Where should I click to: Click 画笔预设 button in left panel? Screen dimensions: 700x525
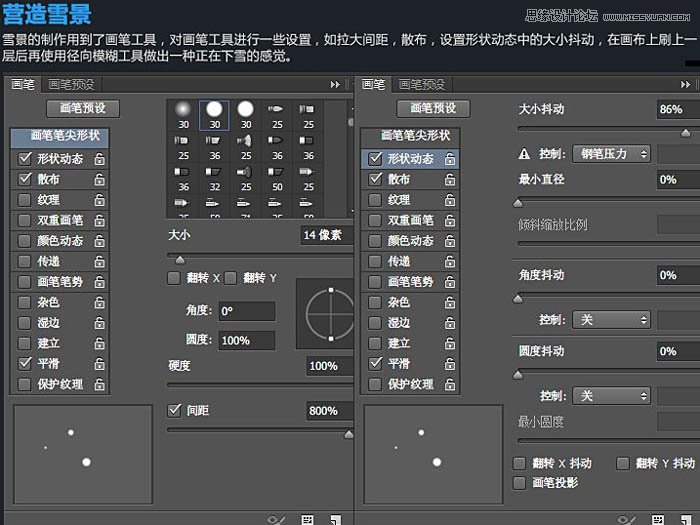(x=83, y=108)
